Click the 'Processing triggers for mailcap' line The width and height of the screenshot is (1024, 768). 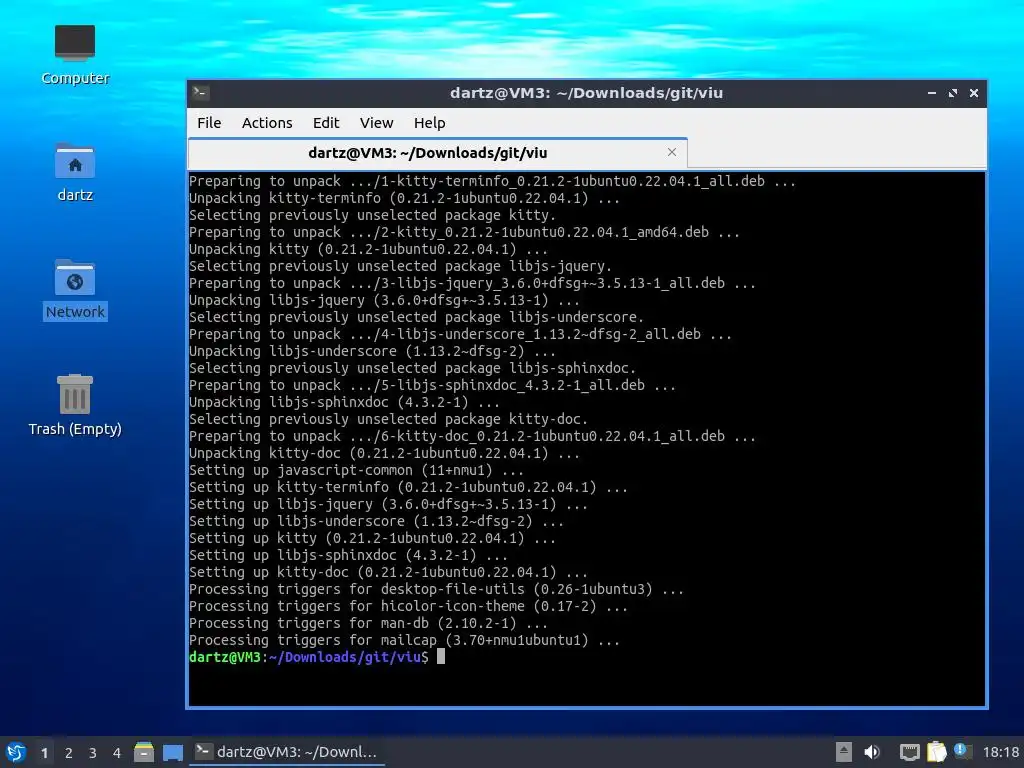click(404, 640)
